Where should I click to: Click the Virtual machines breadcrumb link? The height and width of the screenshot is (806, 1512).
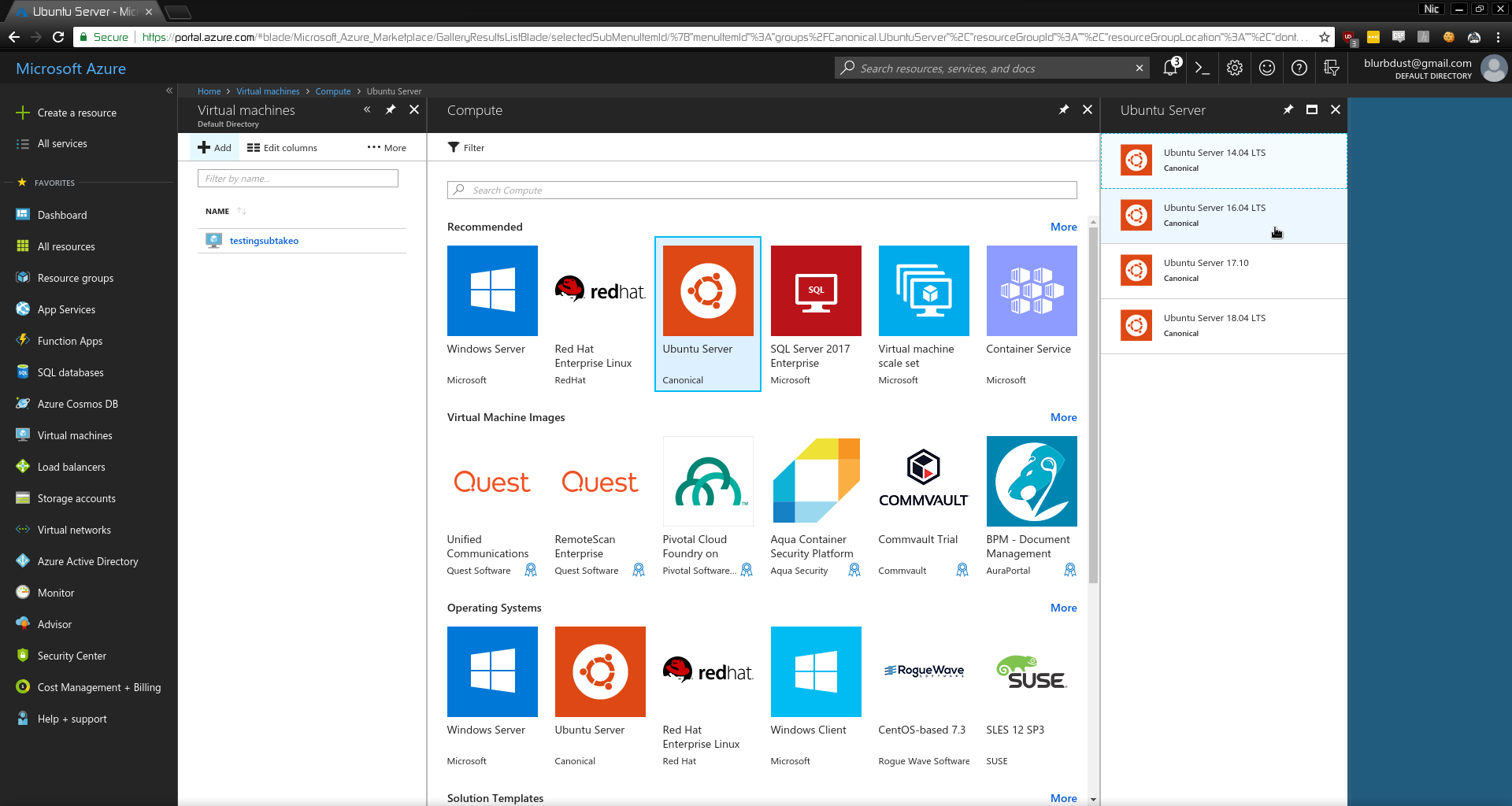268,91
